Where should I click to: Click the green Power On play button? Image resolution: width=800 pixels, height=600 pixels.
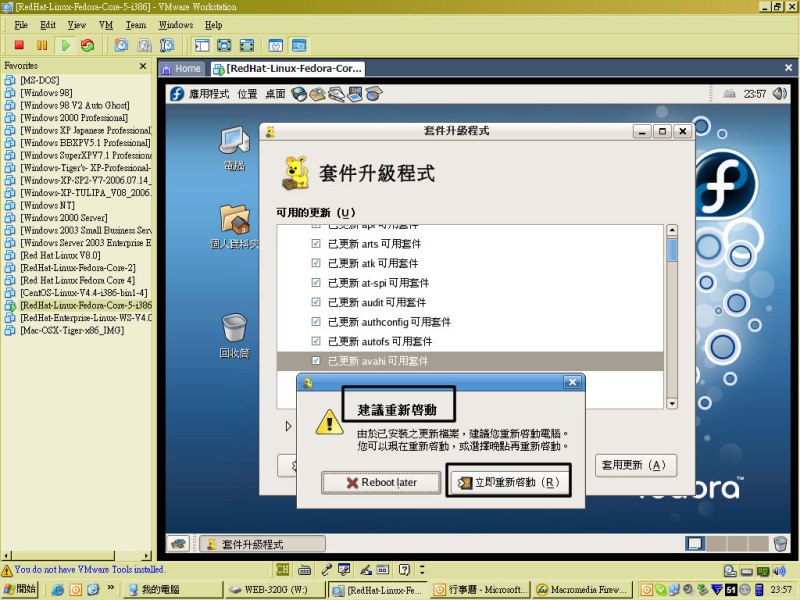[65, 45]
